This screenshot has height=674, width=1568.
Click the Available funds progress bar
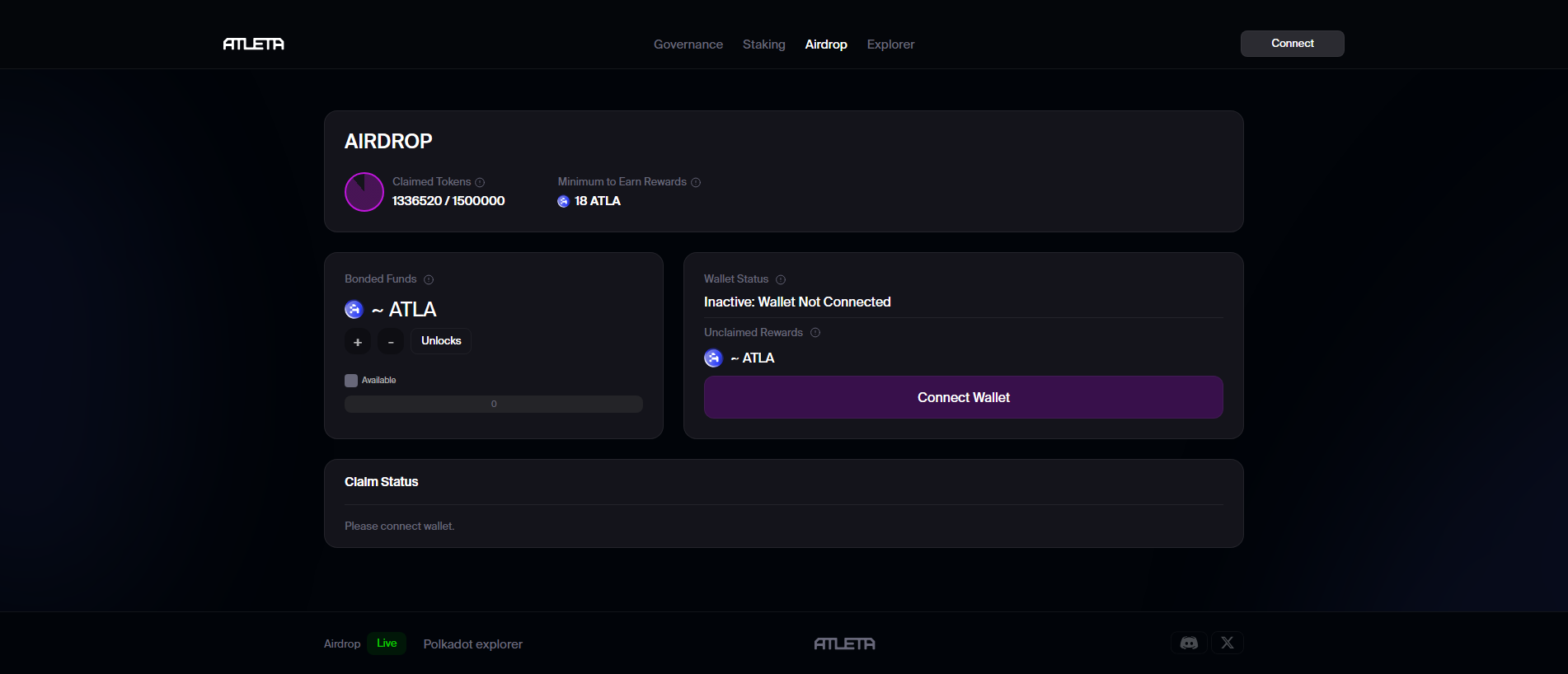[494, 404]
